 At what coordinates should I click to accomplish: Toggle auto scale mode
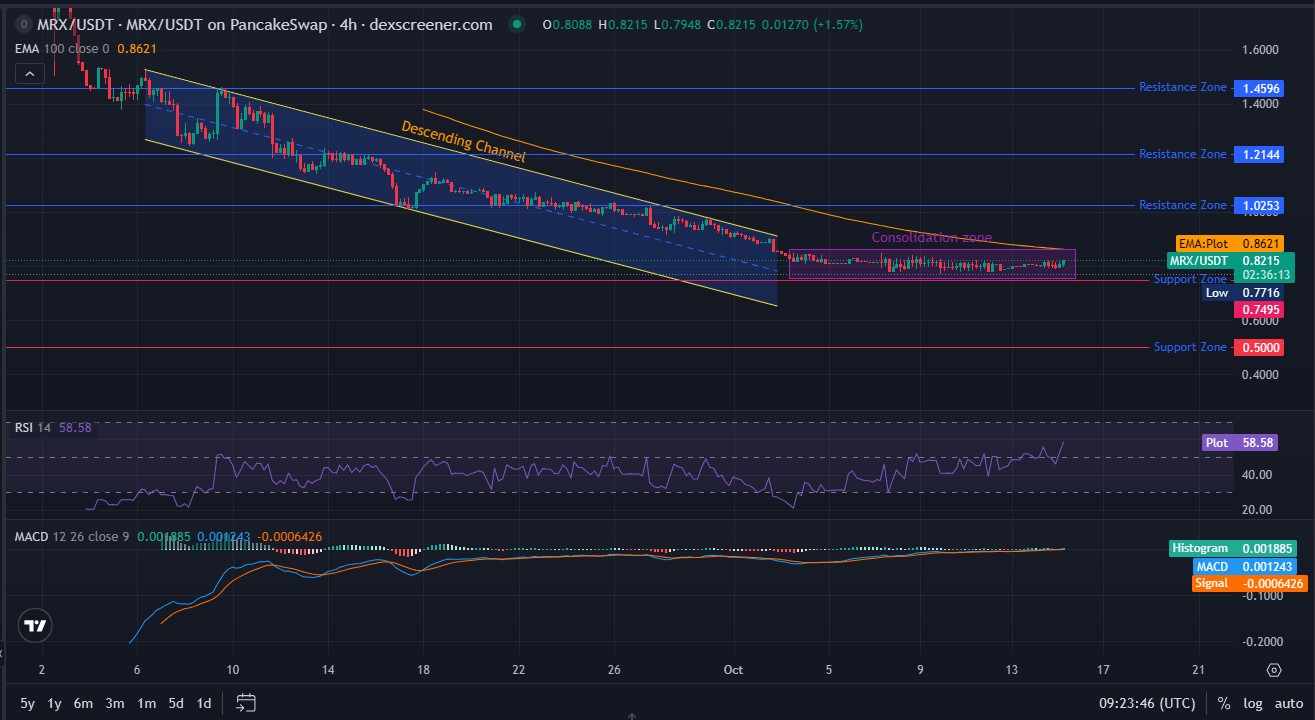pos(1289,703)
